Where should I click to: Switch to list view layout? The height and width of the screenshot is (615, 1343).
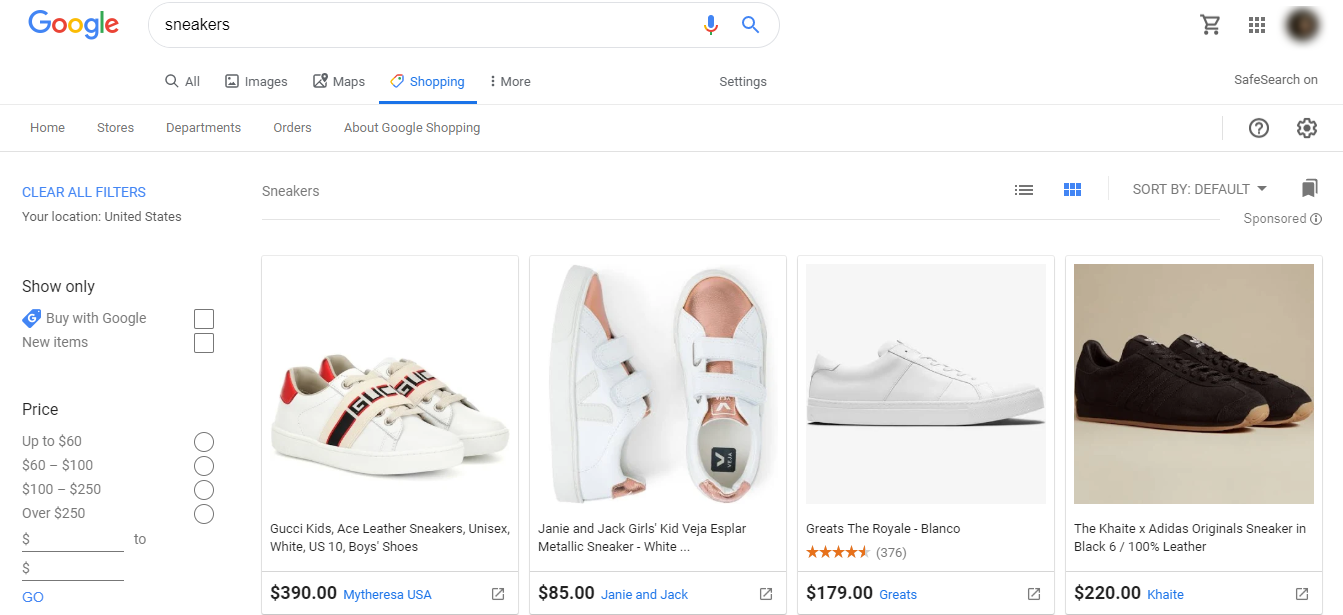point(1024,189)
